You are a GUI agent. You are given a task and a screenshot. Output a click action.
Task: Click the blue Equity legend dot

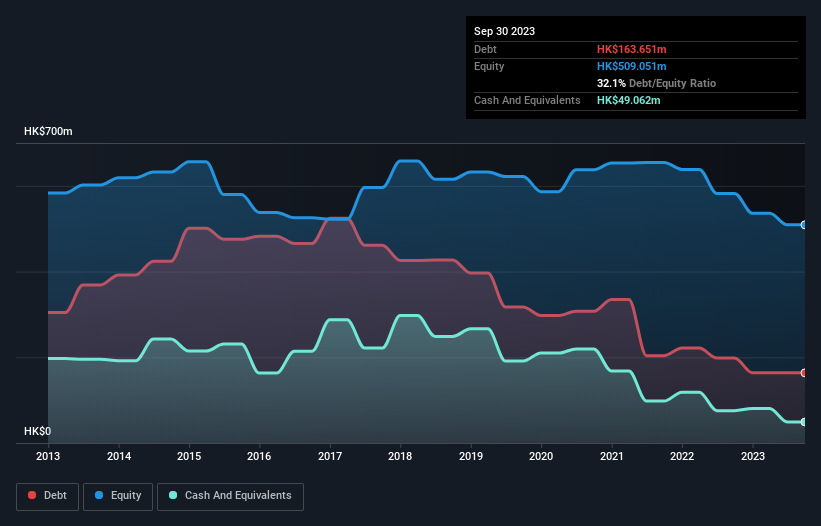pyautogui.click(x=99, y=495)
